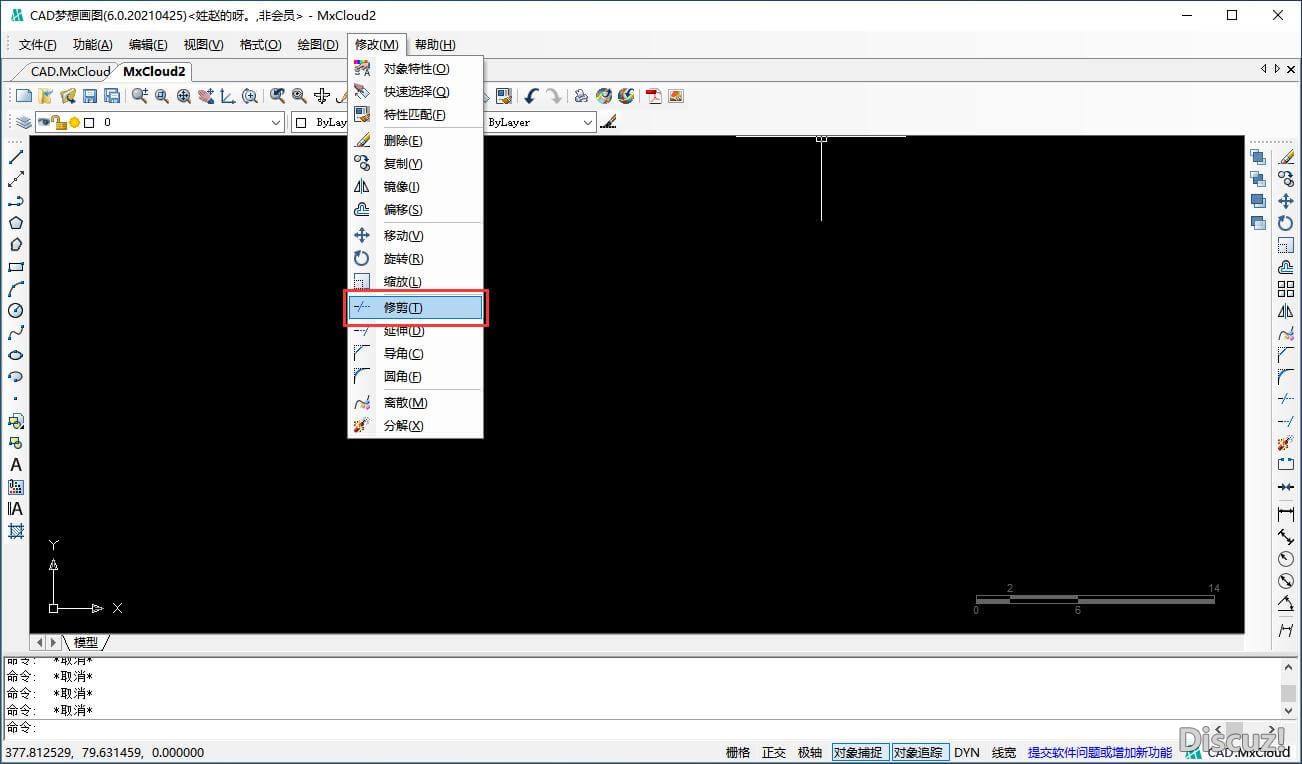1302x764 pixels.
Task: Open the 绘图(D) menu
Action: 318,45
